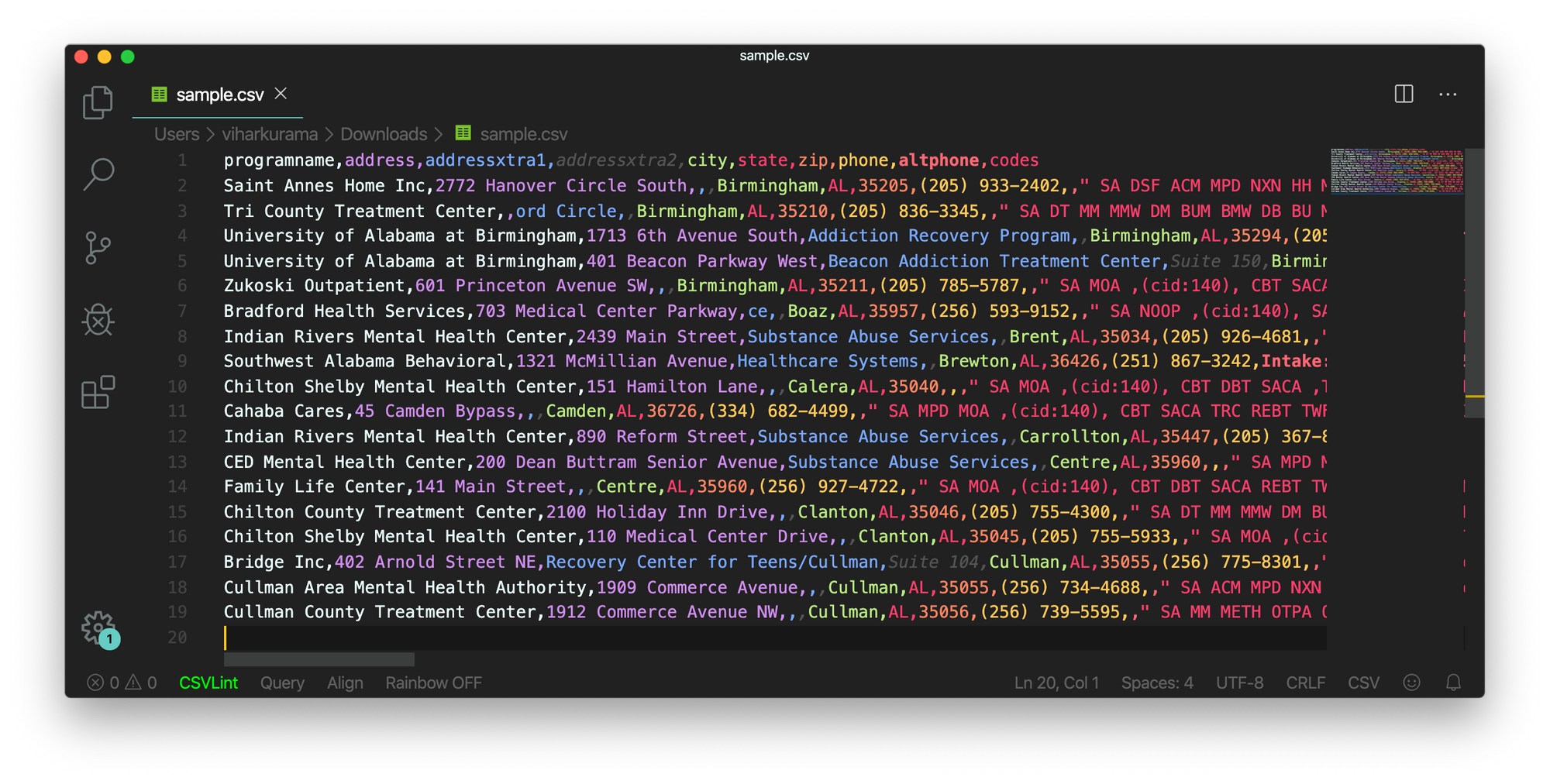Open the notifications bell
This screenshot has height=784, width=1550.
pyautogui.click(x=1453, y=683)
